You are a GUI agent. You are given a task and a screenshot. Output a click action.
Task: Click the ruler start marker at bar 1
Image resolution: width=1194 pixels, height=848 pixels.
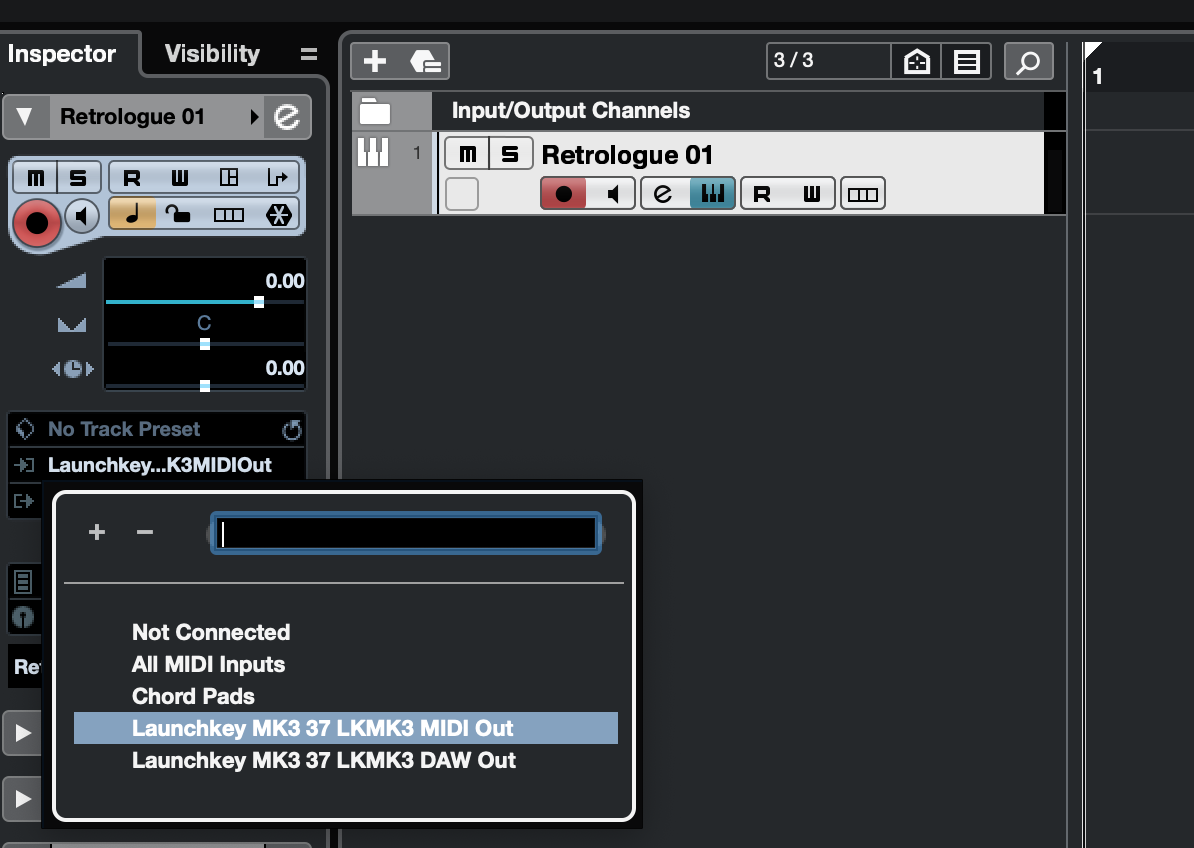[1093, 51]
